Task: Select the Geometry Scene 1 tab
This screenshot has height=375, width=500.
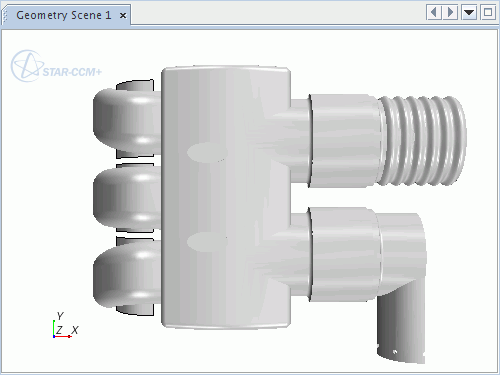Action: [63, 15]
